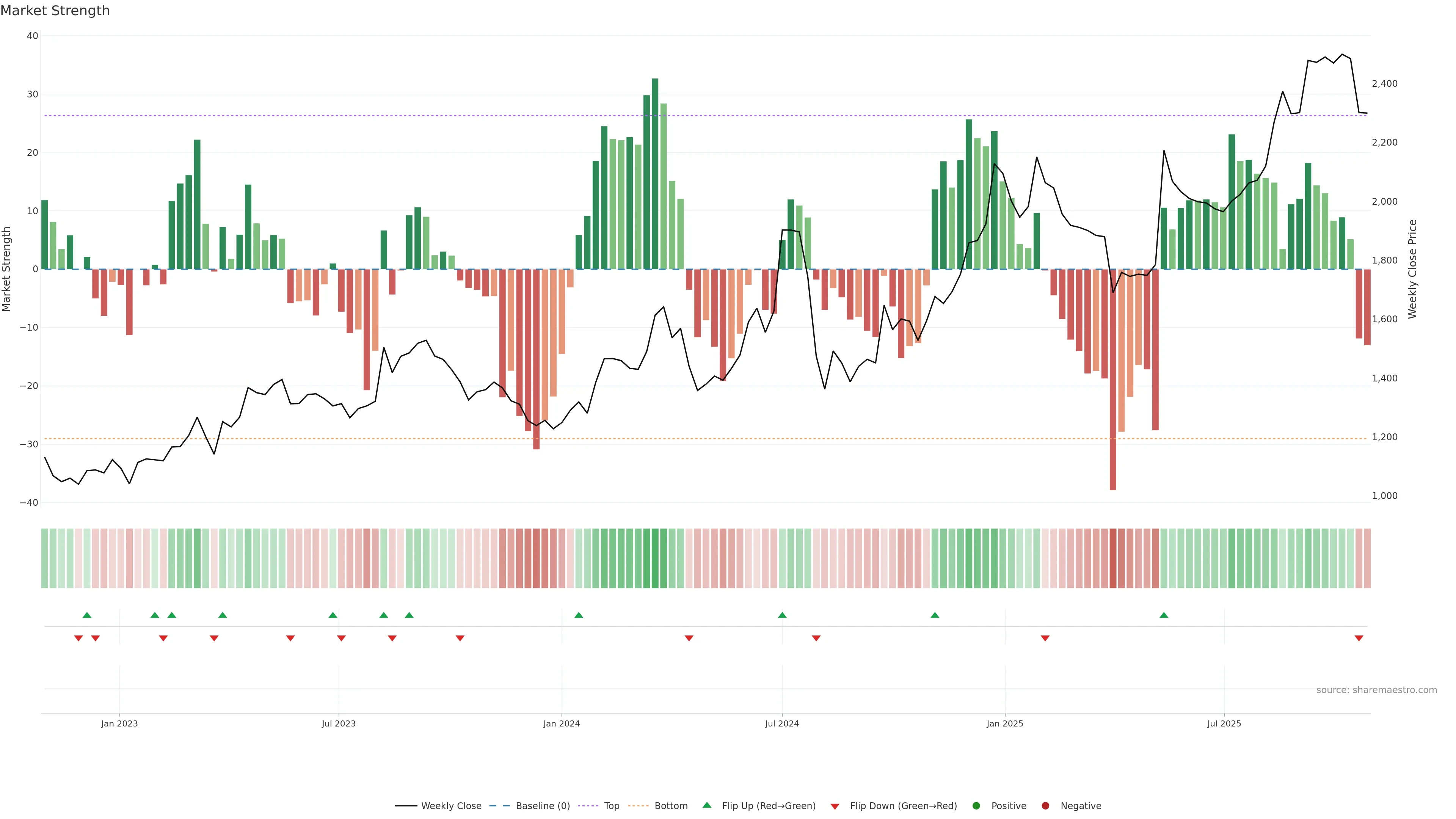
Task: Toggle the Baseline (0) legend entry
Action: pos(542,805)
